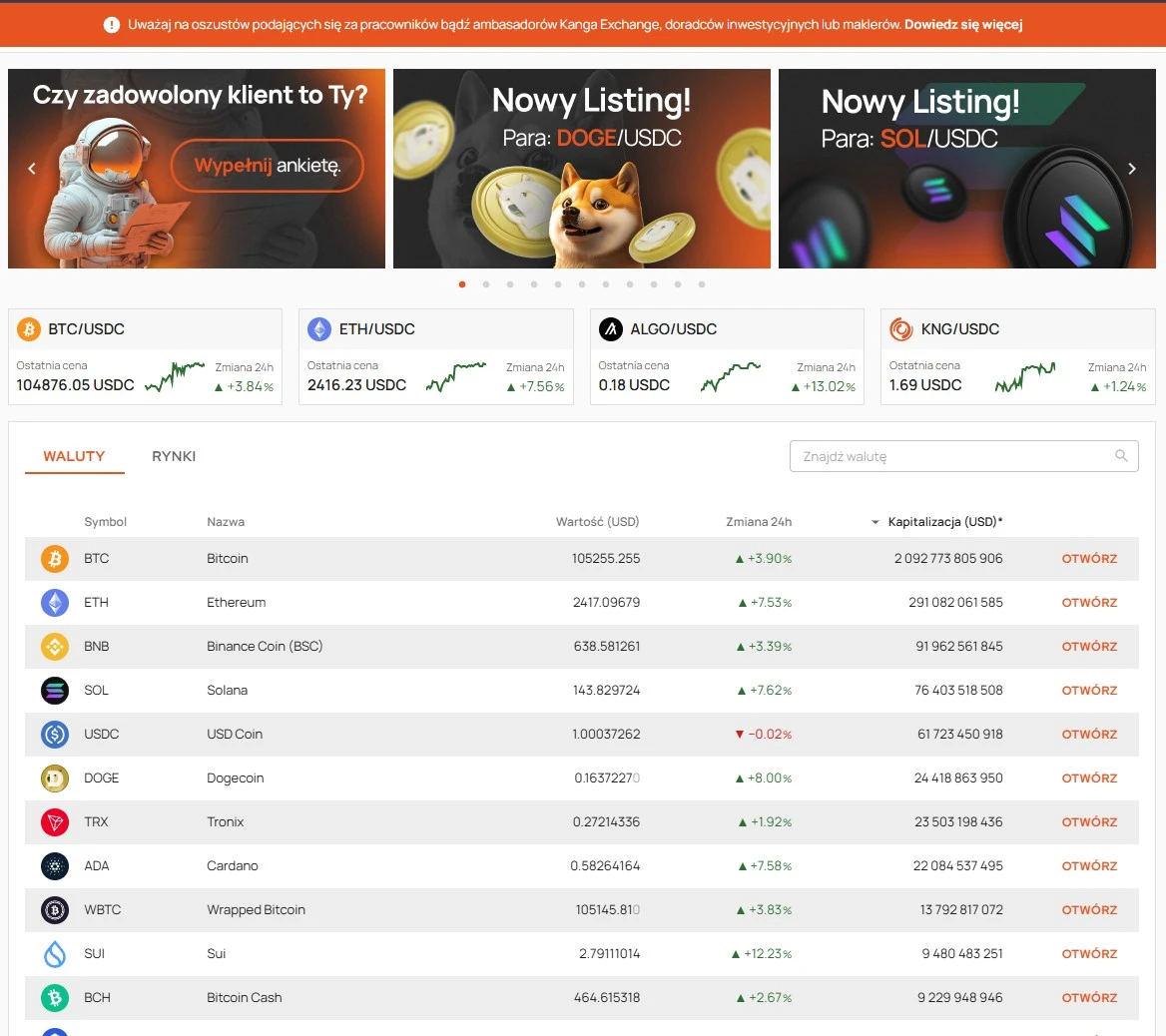Click the Solana icon in the SOL row
The height and width of the screenshot is (1036, 1166).
[54, 691]
